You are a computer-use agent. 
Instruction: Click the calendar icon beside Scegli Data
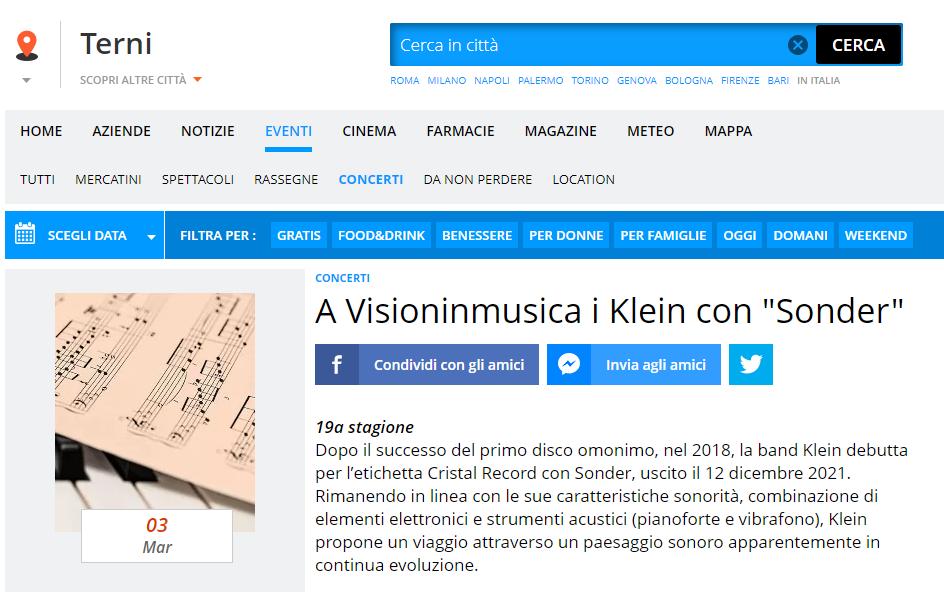(25, 234)
